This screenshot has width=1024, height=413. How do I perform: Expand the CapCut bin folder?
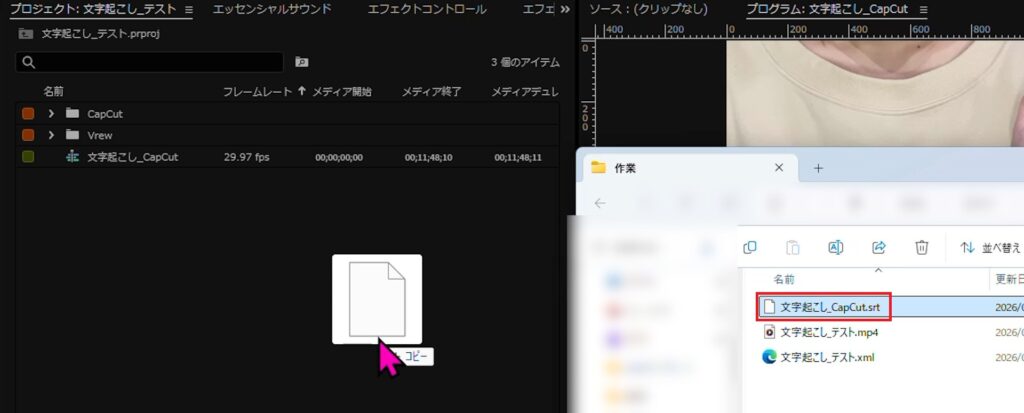click(51, 114)
